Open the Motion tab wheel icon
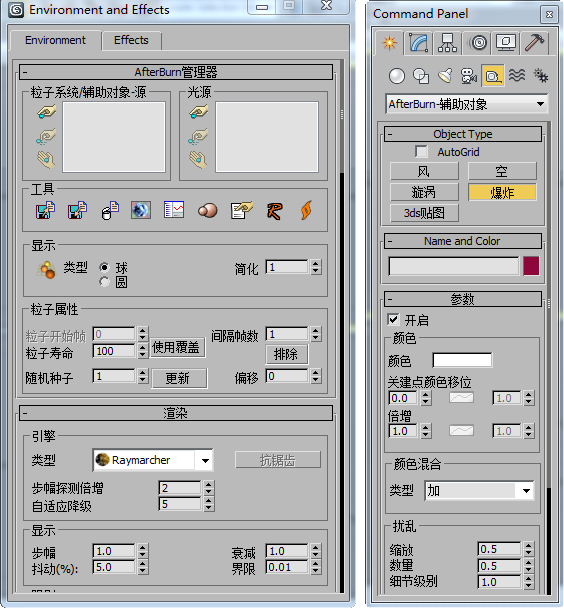 point(479,43)
